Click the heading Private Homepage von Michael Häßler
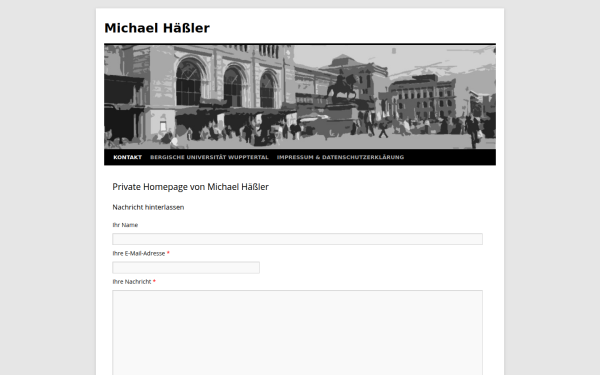The image size is (600, 375). coord(191,187)
